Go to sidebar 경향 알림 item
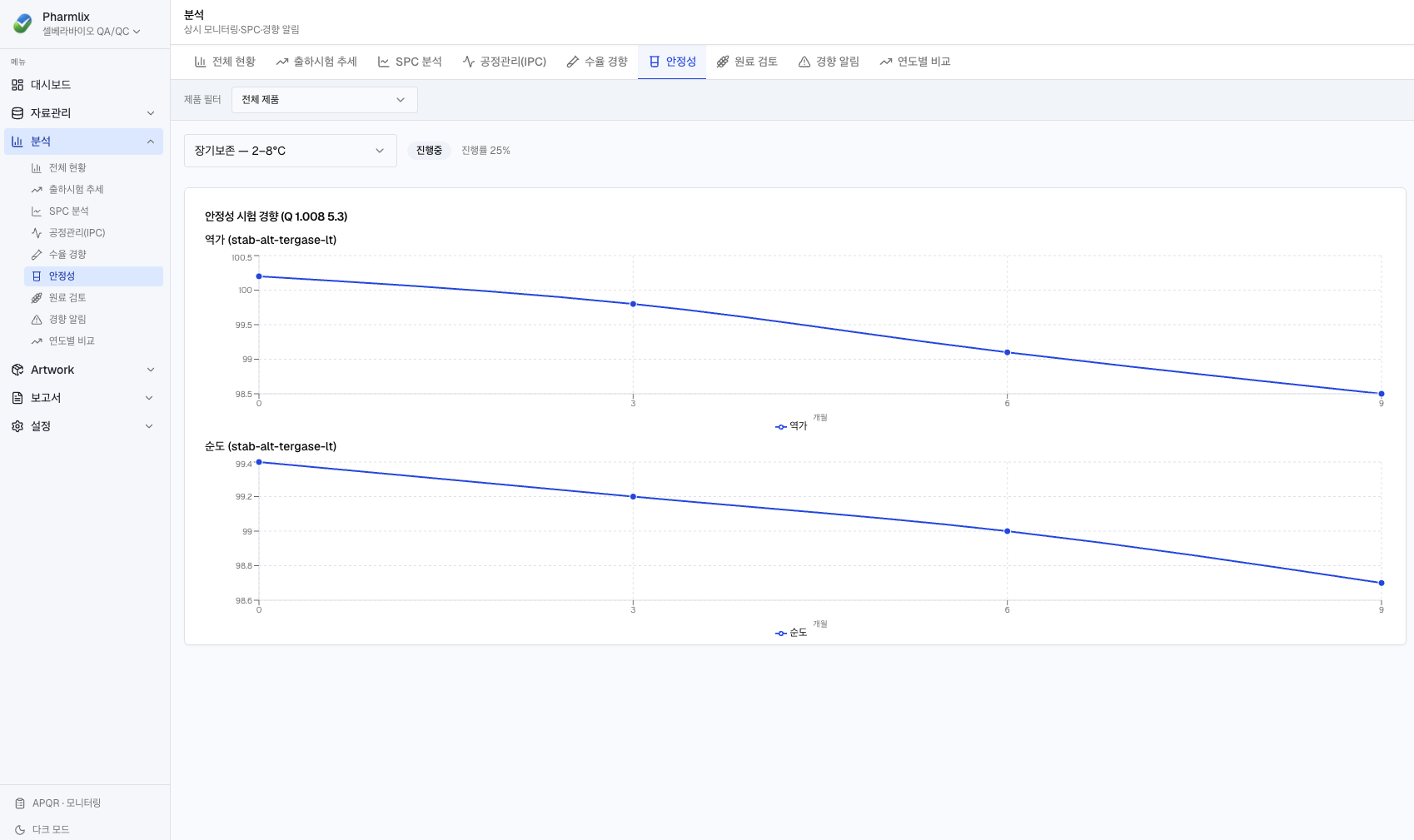Image resolution: width=1414 pixels, height=840 pixels. [93, 320]
